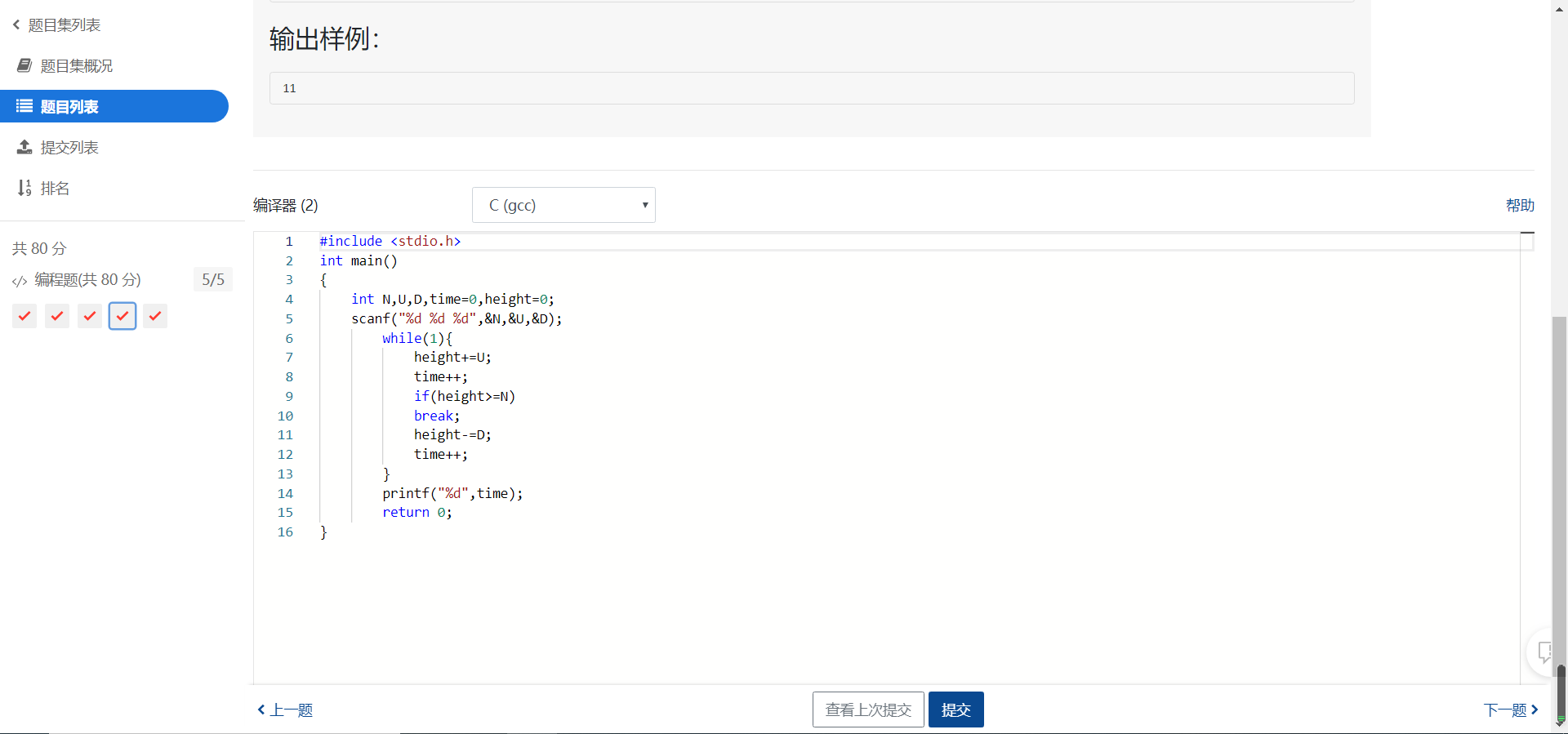The height and width of the screenshot is (734, 1568).
Task: Click line number 1 in the gutter
Action: pyautogui.click(x=289, y=242)
